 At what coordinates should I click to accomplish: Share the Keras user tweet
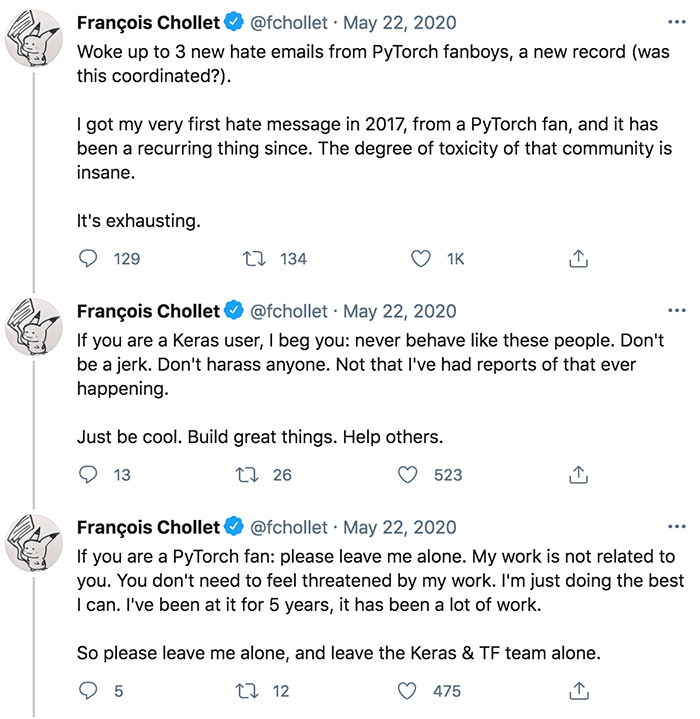577,475
